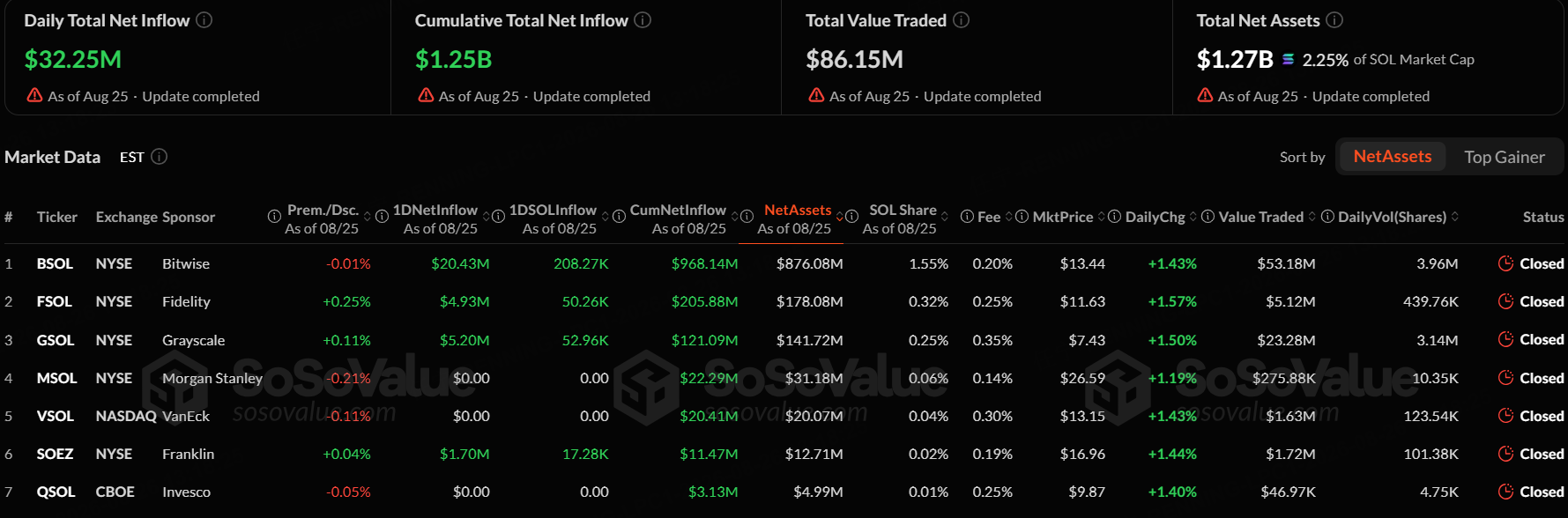Click info icon next to Total Net Assets
This screenshot has width=1568, height=518.
point(1334,20)
